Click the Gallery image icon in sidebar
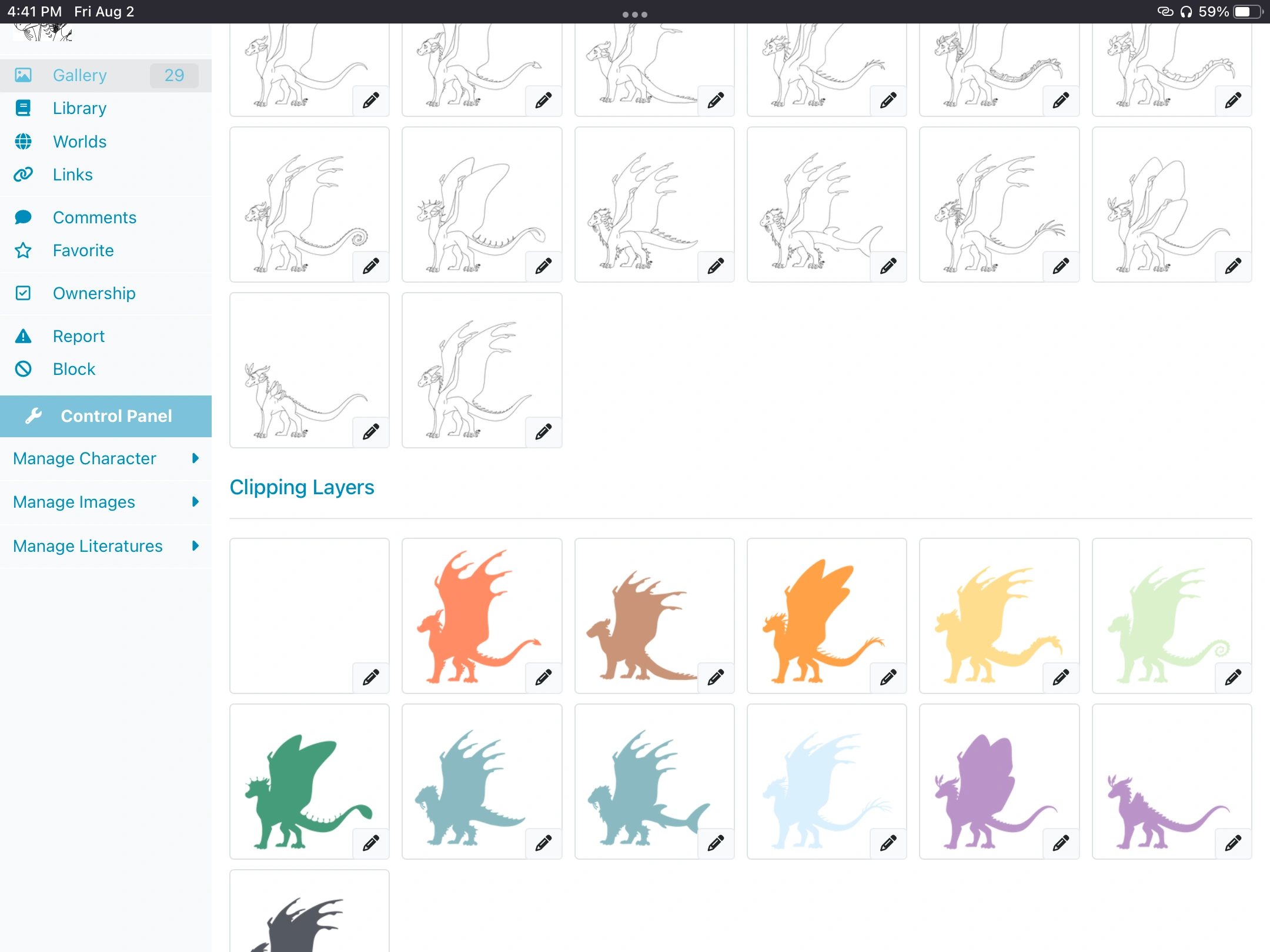 [x=23, y=75]
